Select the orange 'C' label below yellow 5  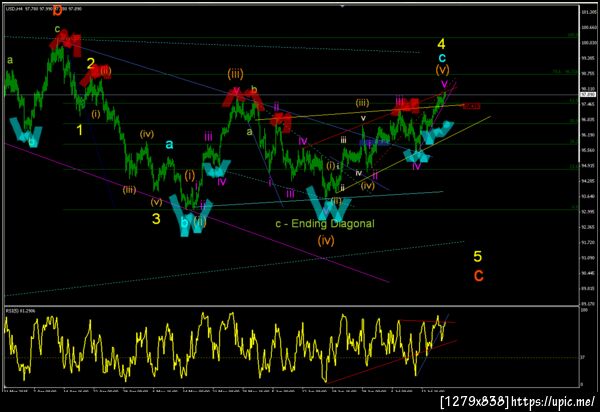478,276
